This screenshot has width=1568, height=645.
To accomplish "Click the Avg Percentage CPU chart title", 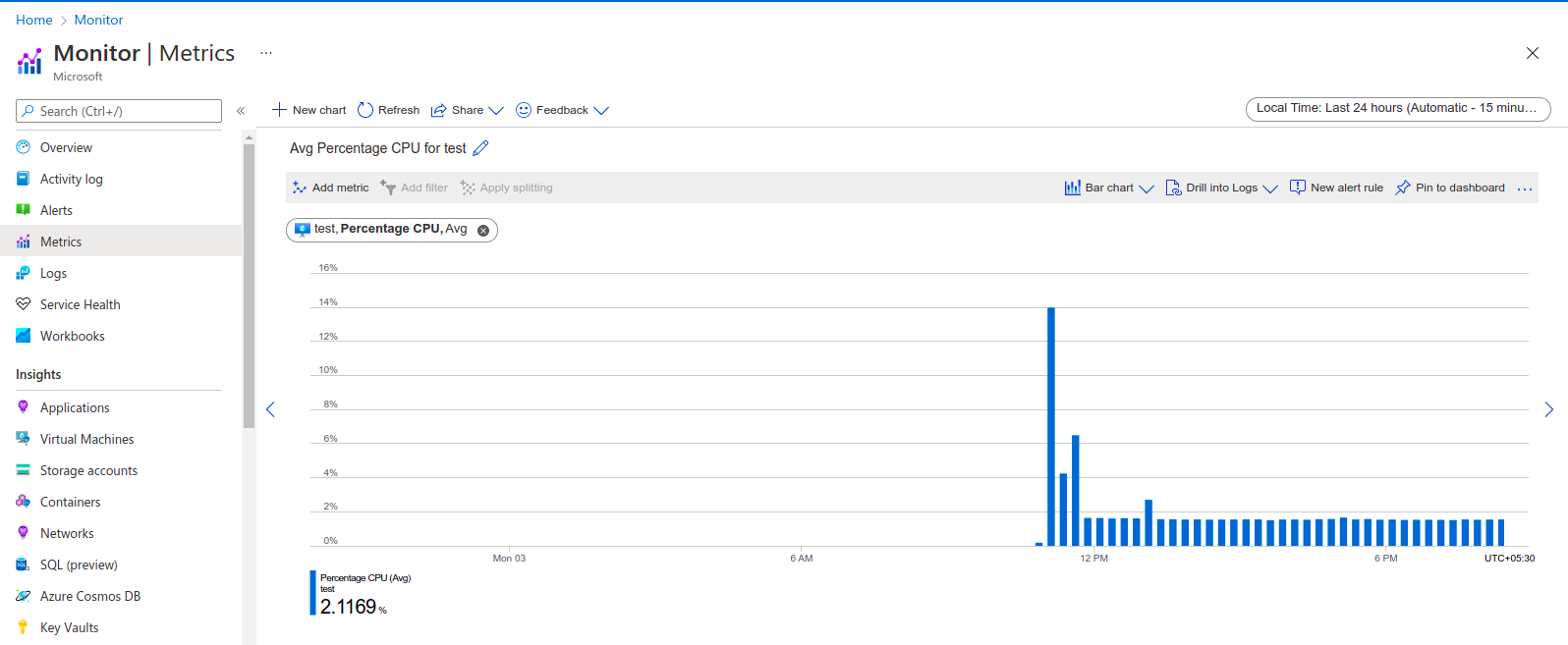I will tap(378, 148).
